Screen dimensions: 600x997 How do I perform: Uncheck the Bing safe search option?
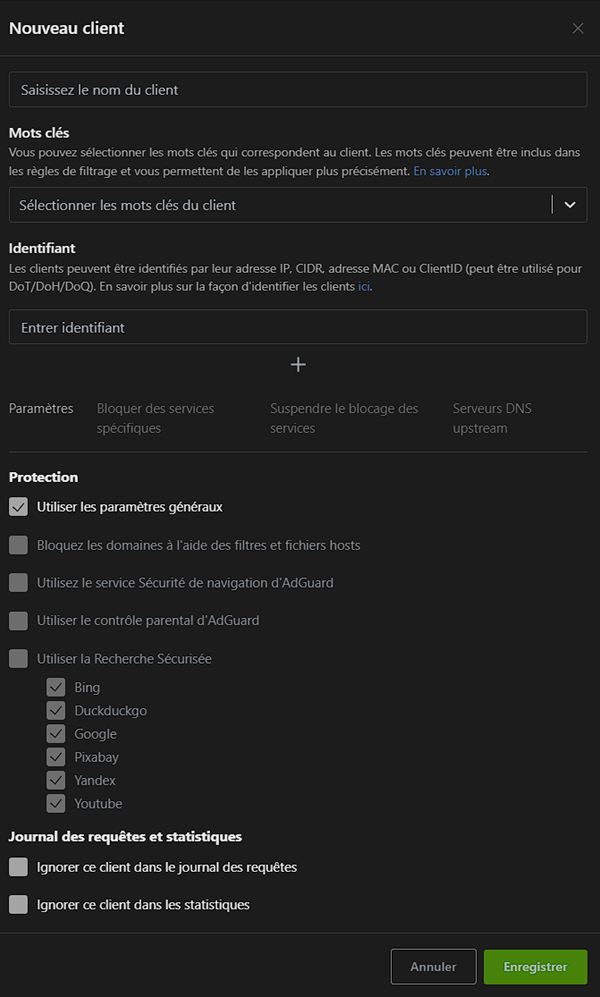(x=56, y=687)
